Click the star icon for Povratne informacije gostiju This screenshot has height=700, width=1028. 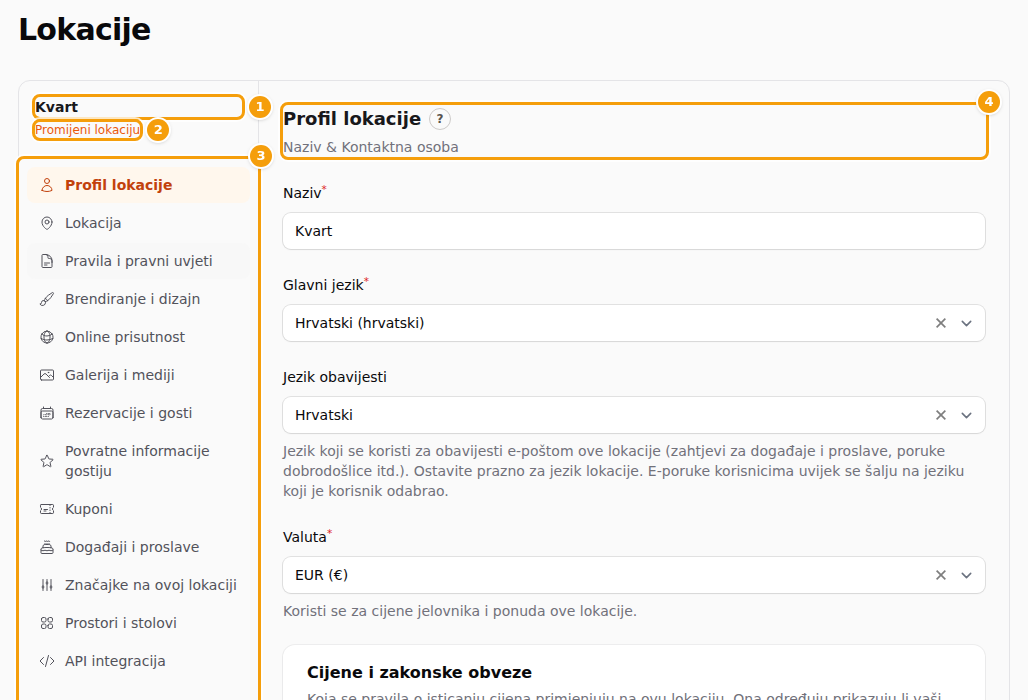(x=47, y=461)
